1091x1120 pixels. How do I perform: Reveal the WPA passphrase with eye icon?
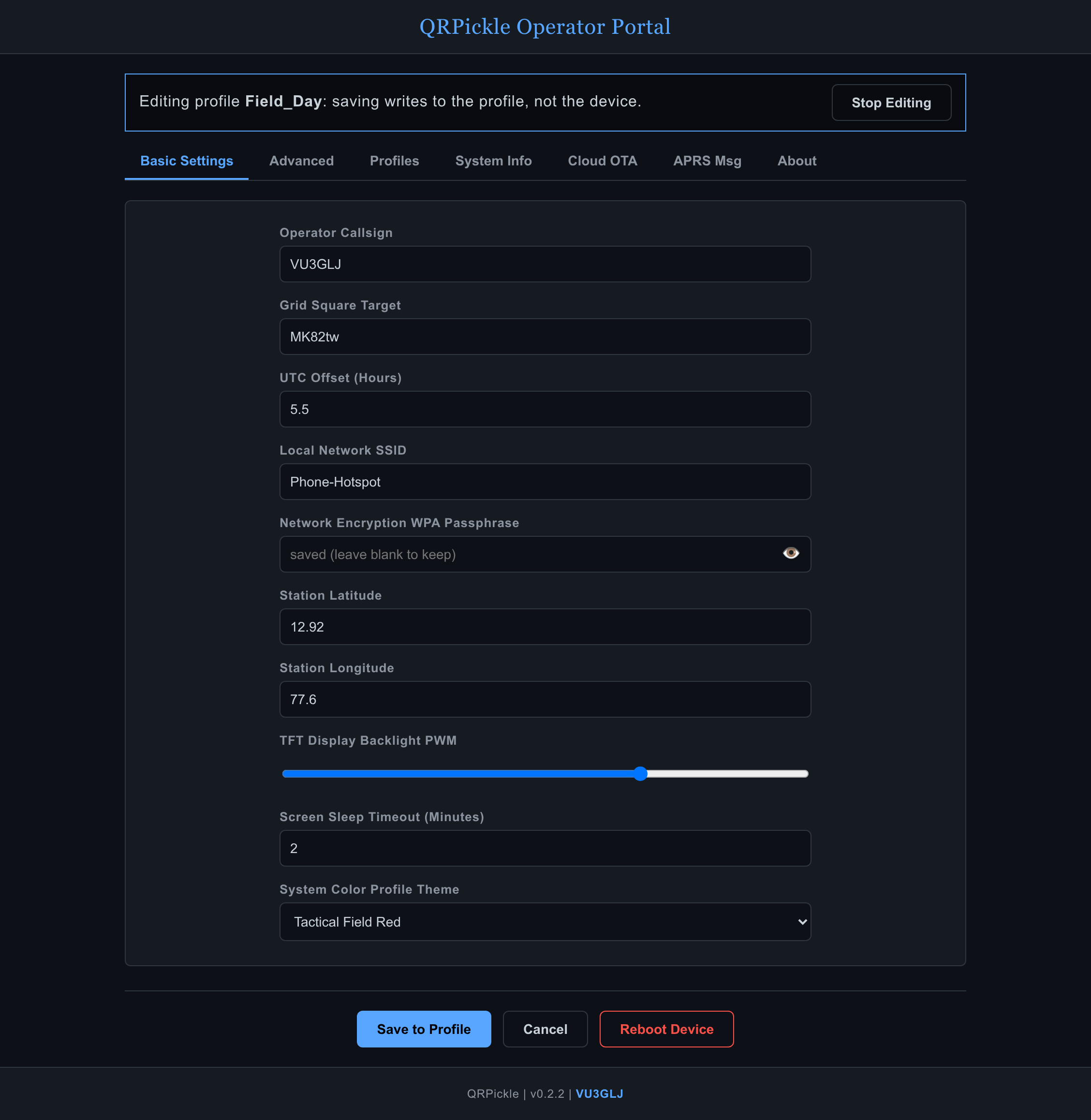point(791,553)
